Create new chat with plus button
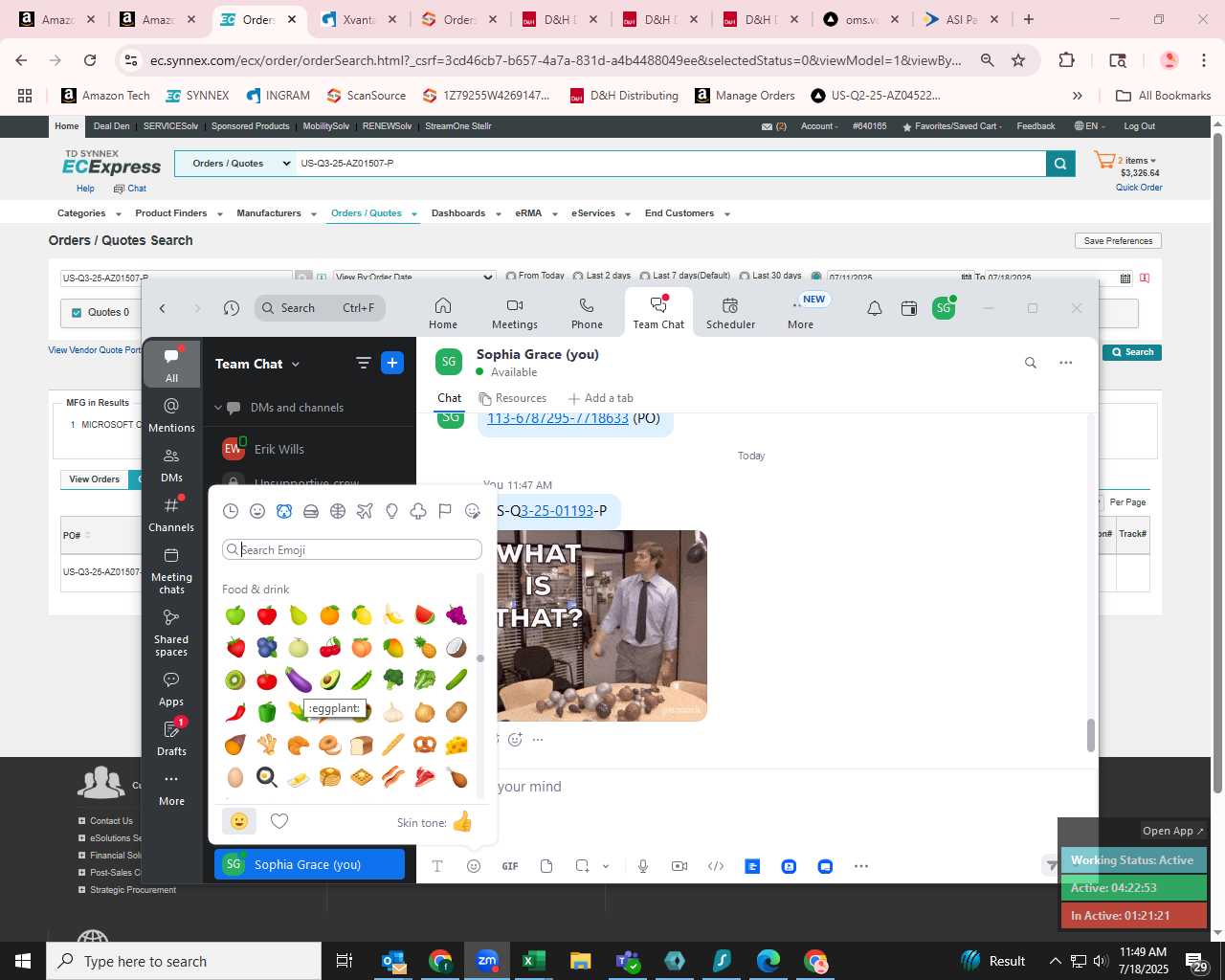Image resolution: width=1225 pixels, height=980 pixels. [391, 363]
